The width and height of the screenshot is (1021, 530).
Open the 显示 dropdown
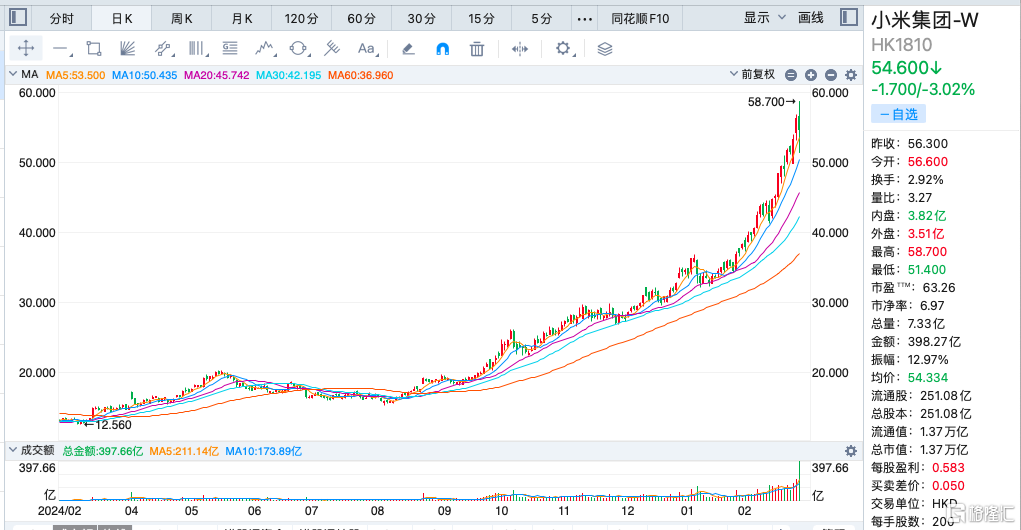click(x=764, y=18)
